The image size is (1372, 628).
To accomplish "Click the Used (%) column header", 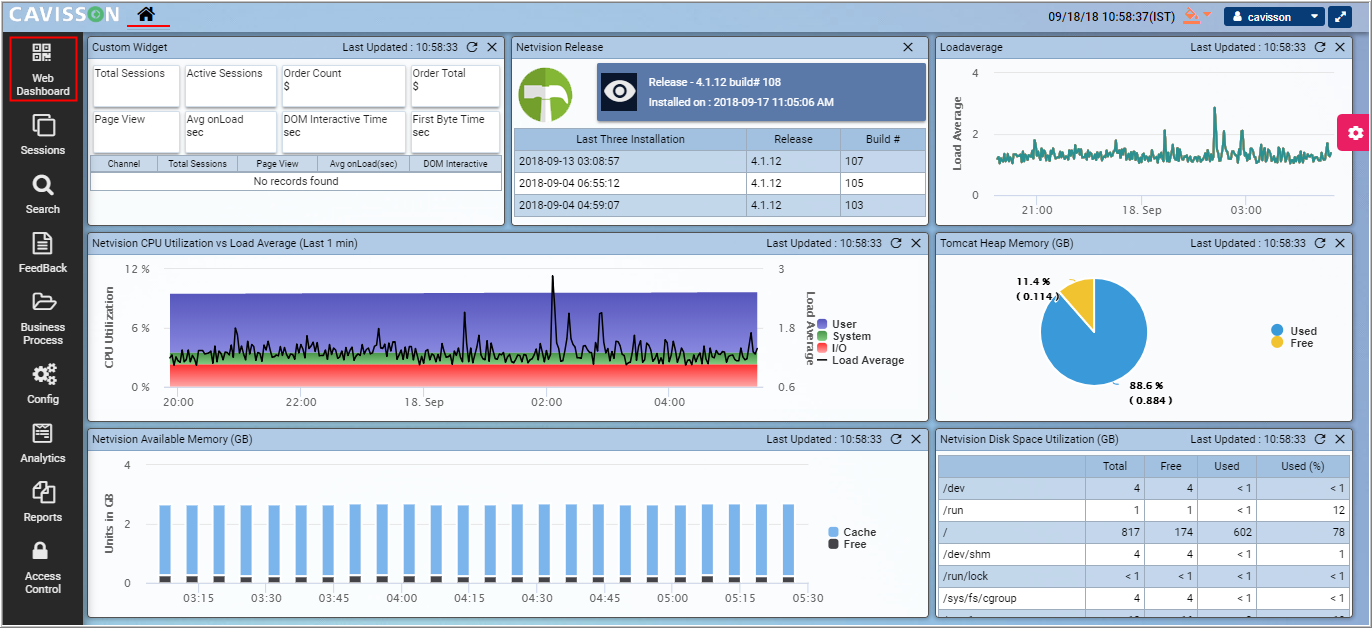I will pos(1301,466).
